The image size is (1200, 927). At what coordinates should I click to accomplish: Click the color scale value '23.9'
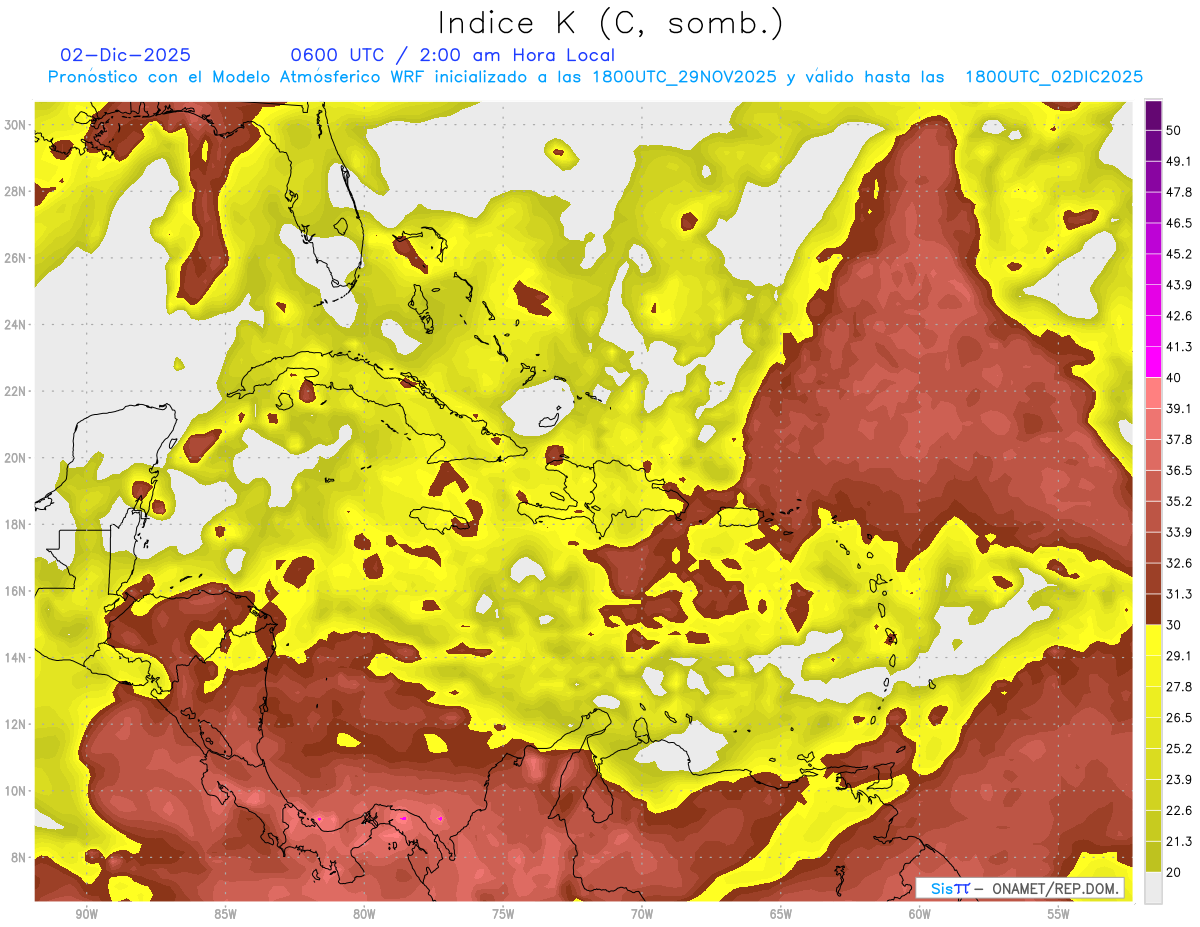(1178, 779)
